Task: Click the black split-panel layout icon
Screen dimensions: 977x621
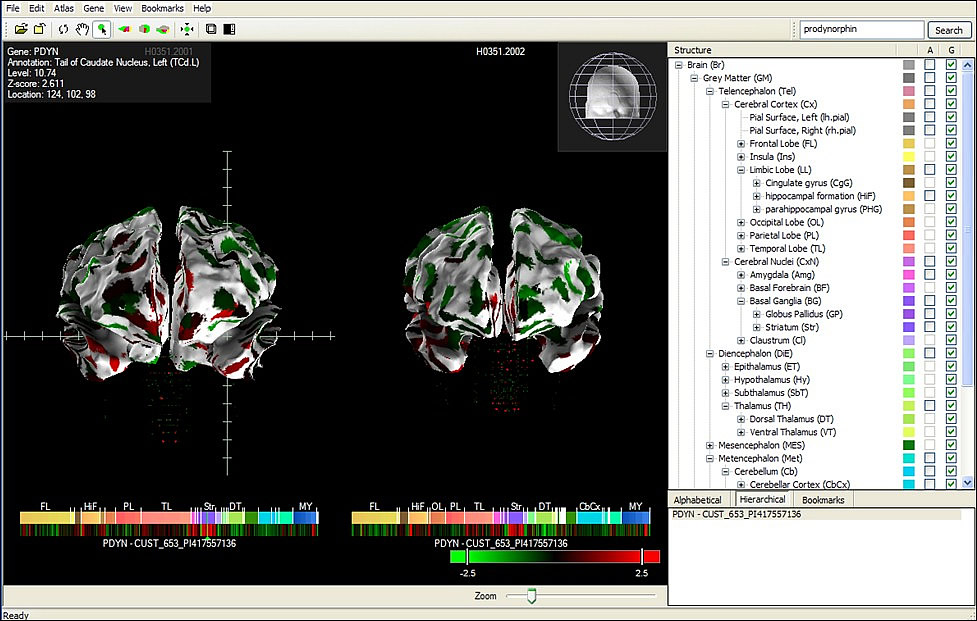Action: coord(229,29)
